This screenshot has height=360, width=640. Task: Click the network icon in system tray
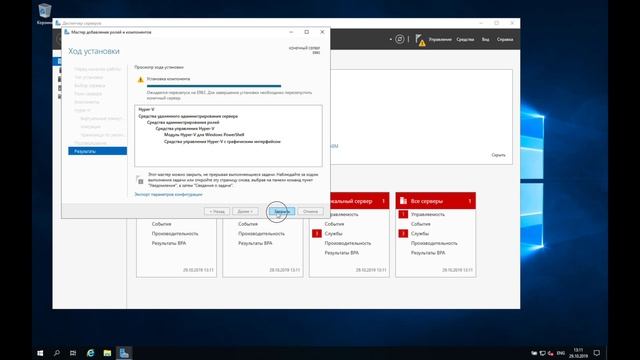[x=542, y=353]
